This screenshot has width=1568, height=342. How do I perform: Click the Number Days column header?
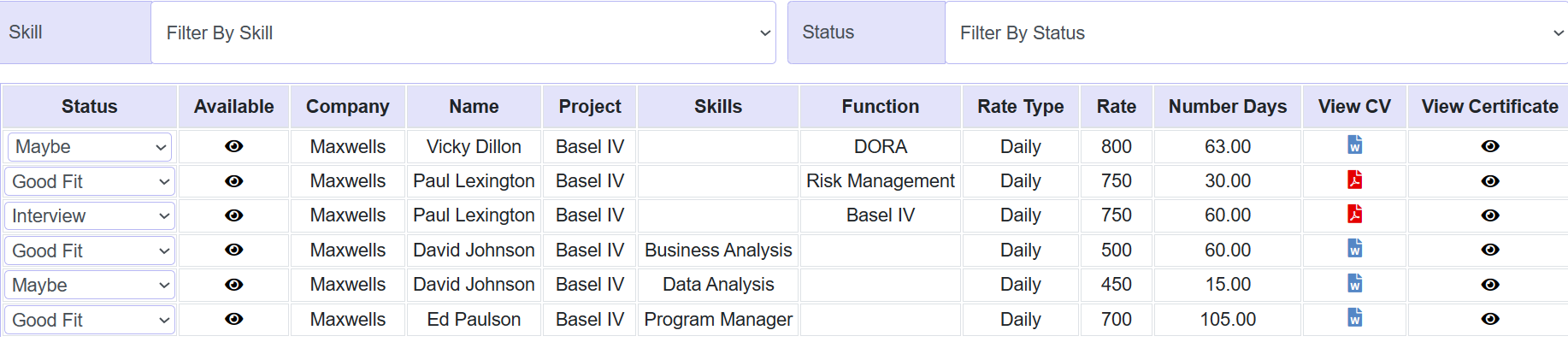[1228, 107]
